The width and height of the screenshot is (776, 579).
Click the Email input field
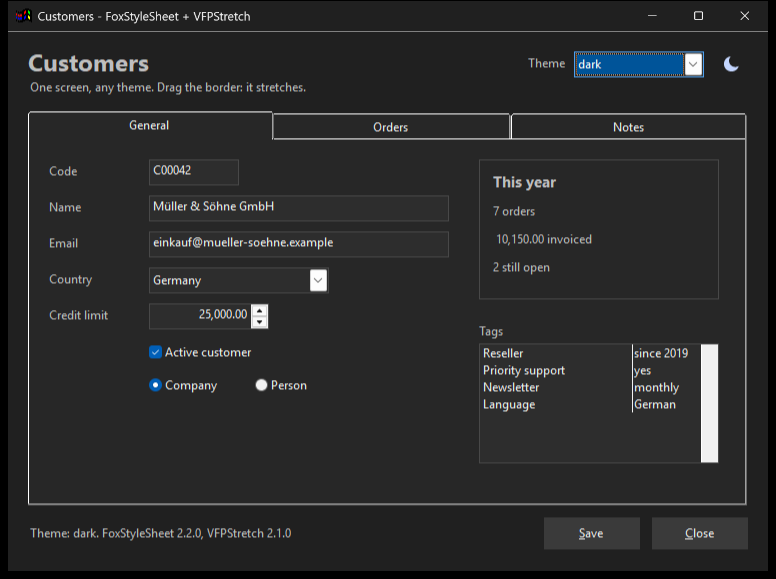[x=298, y=244]
